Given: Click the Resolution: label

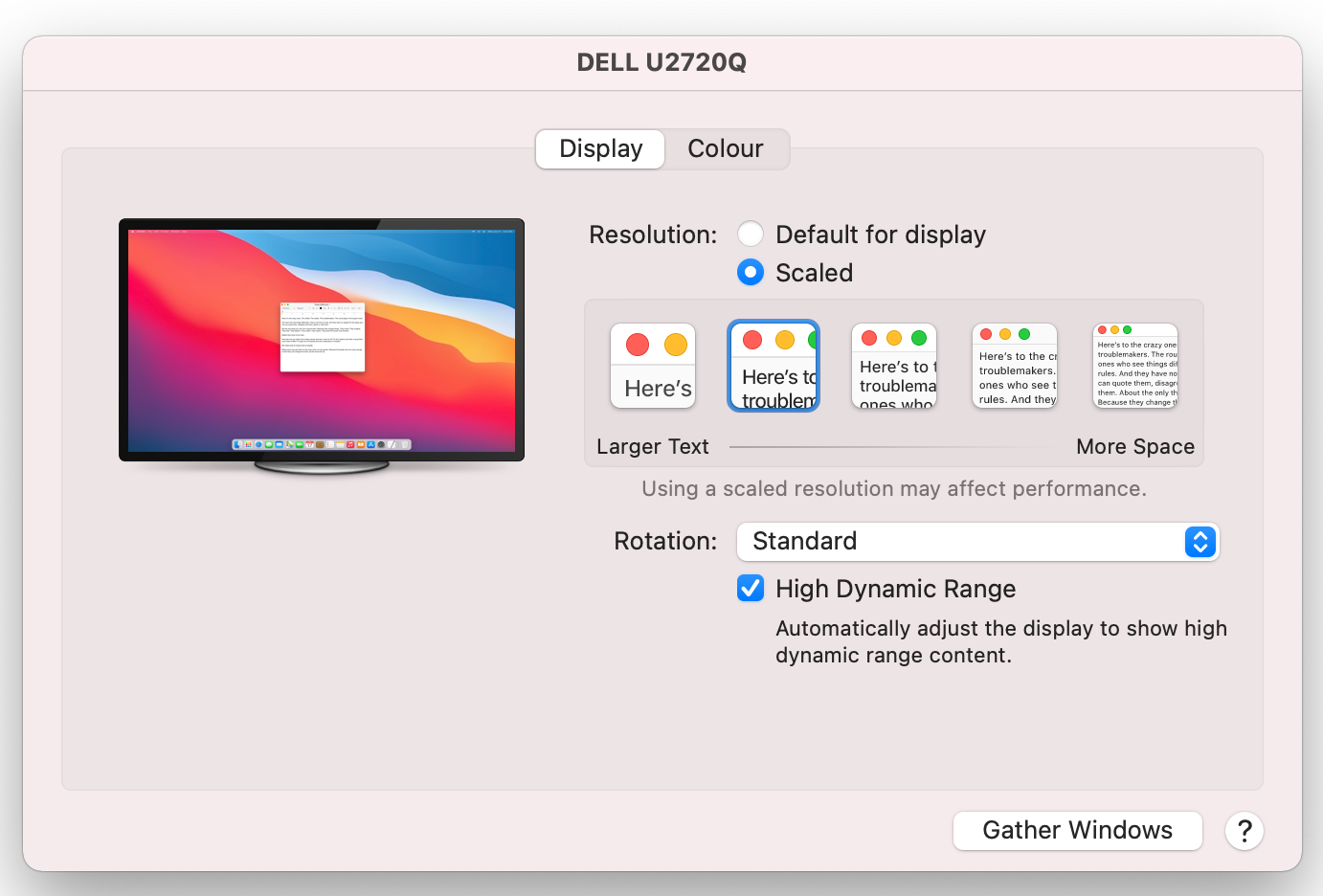Looking at the screenshot, I should point(653,235).
